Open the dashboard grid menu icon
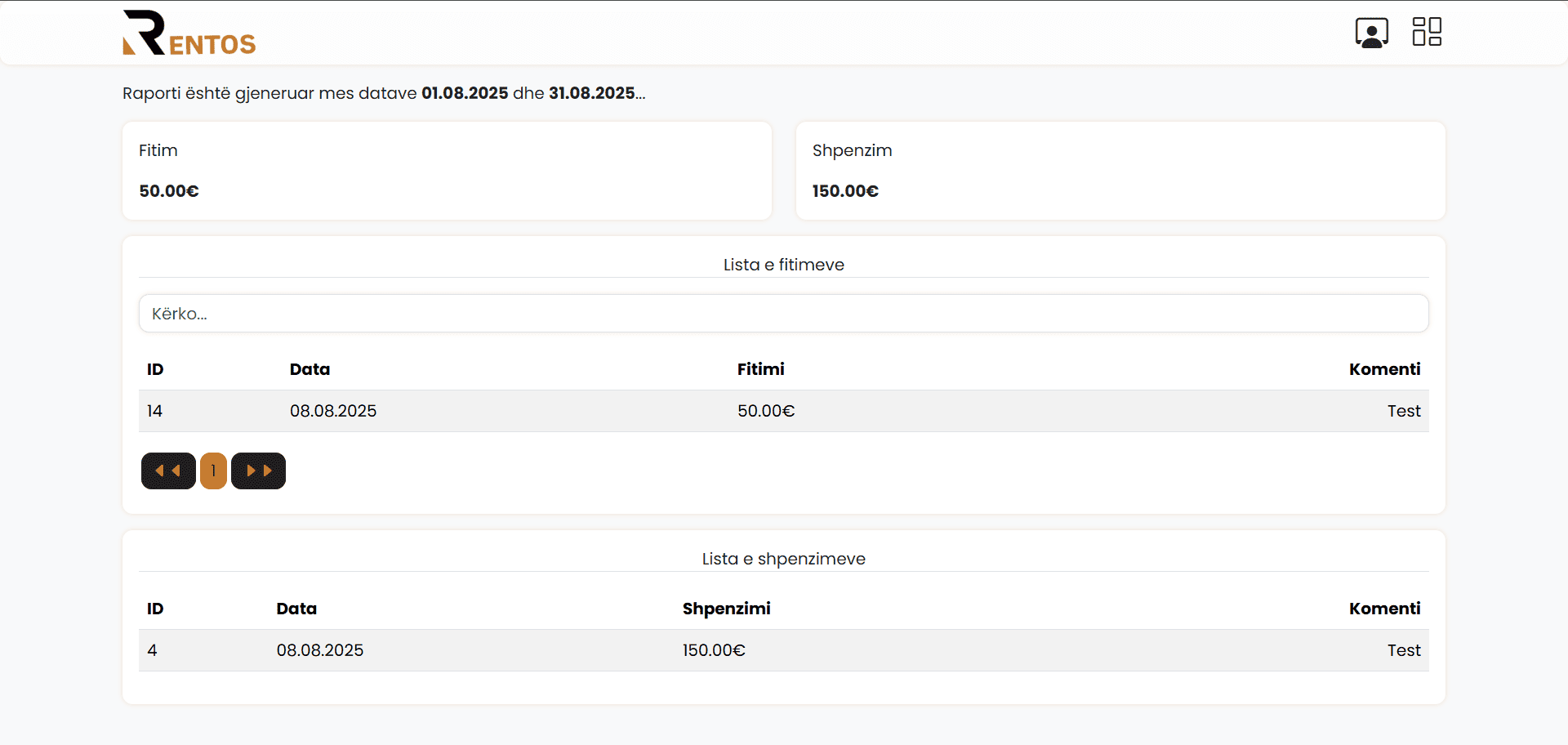 1427,32
